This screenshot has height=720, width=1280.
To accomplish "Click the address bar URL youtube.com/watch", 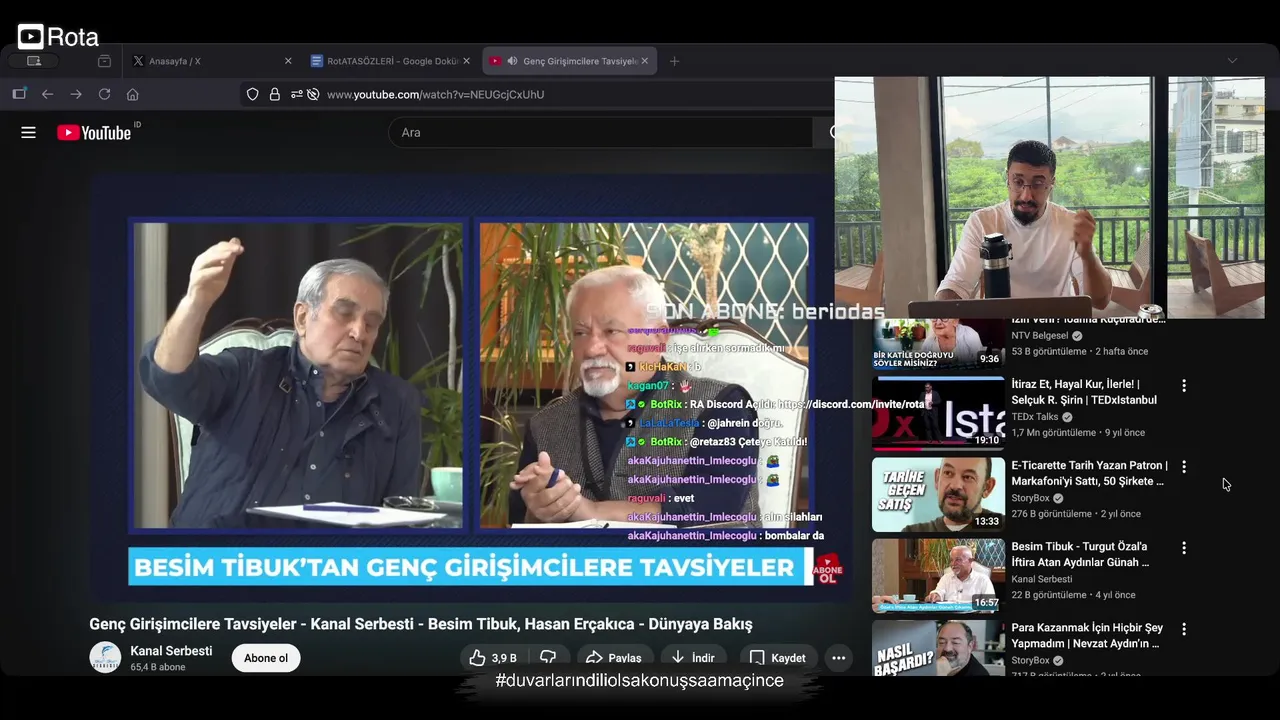I will click(436, 94).
